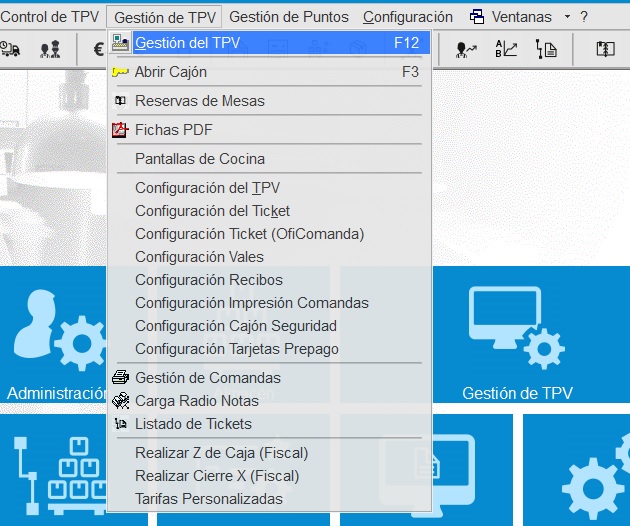Expand the menu bar overflow arrow

pos(567,17)
